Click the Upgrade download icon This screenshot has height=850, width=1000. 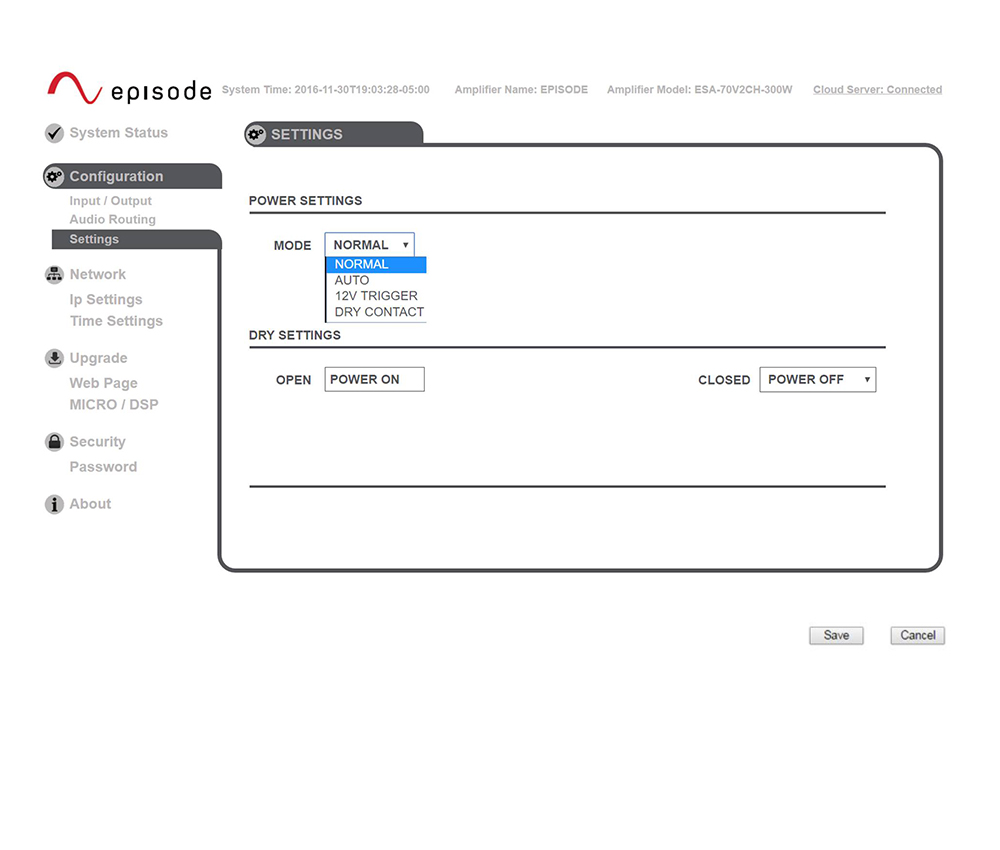tap(54, 358)
